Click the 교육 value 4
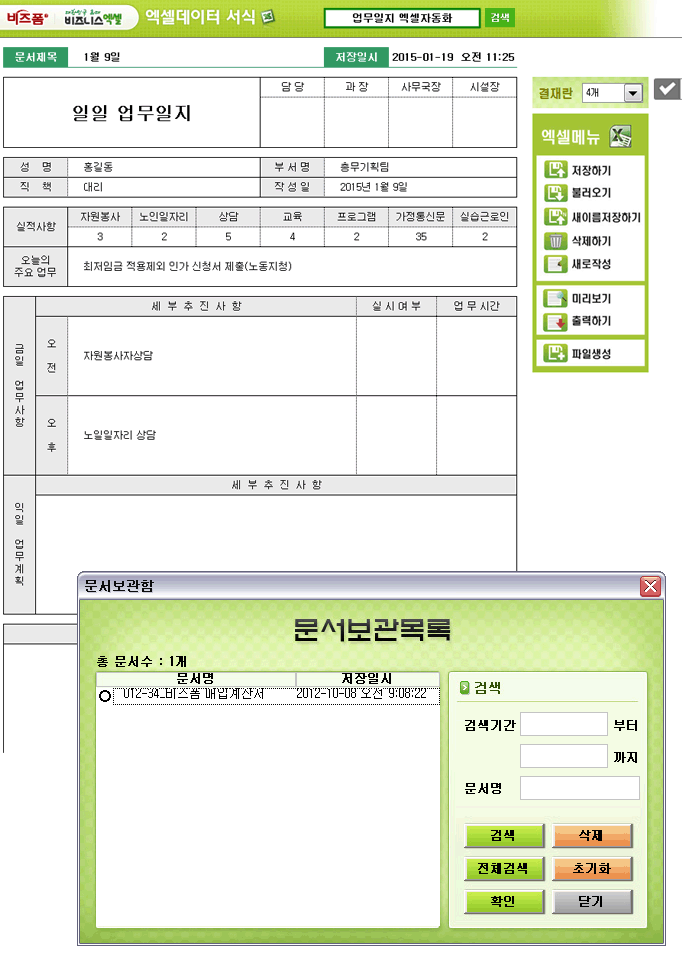The width and height of the screenshot is (682, 962). pyautogui.click(x=293, y=236)
